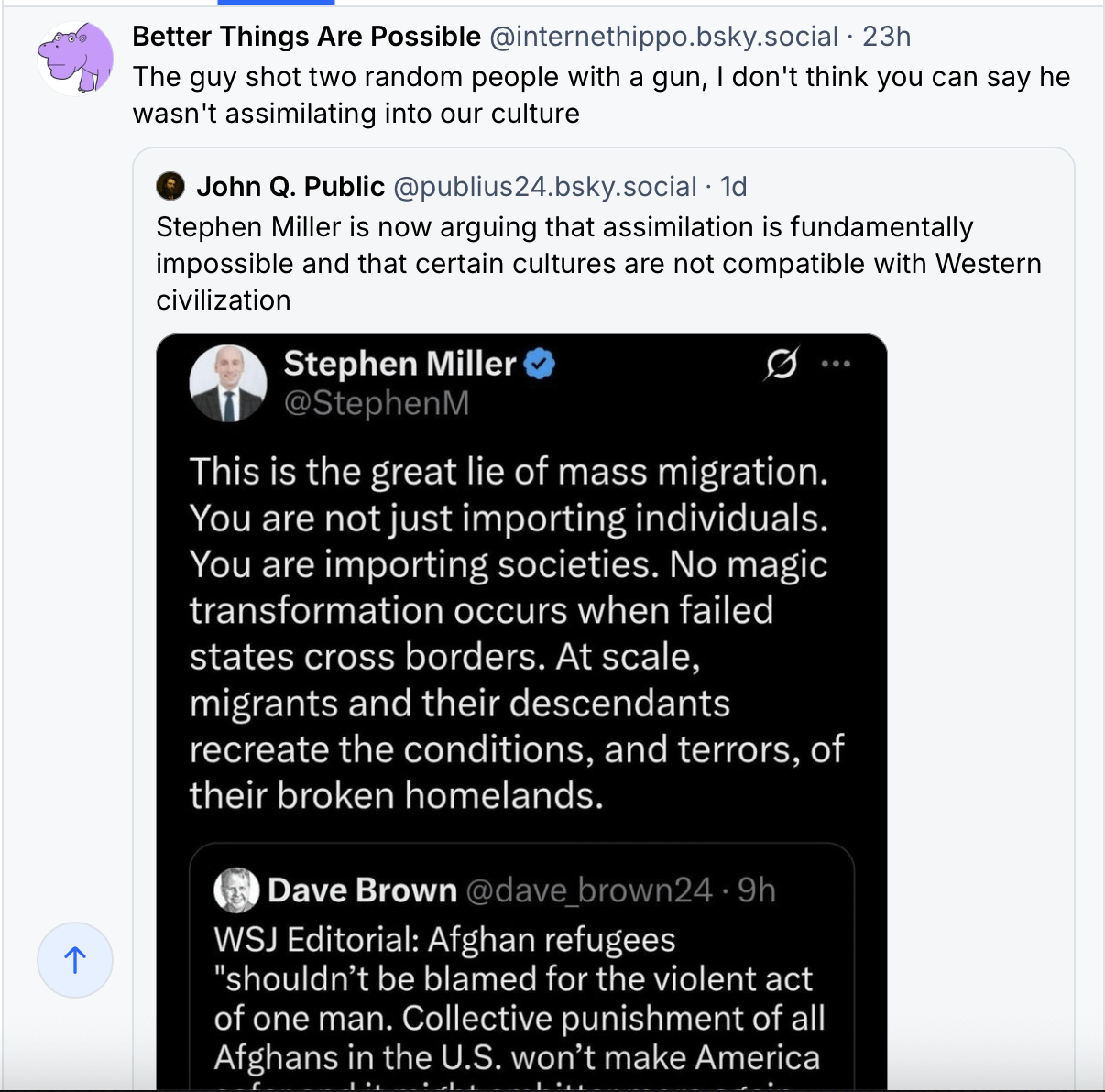Screen dimensions: 1105x1092
Task: Click the purple hippo profile avatar
Action: click(x=75, y=58)
